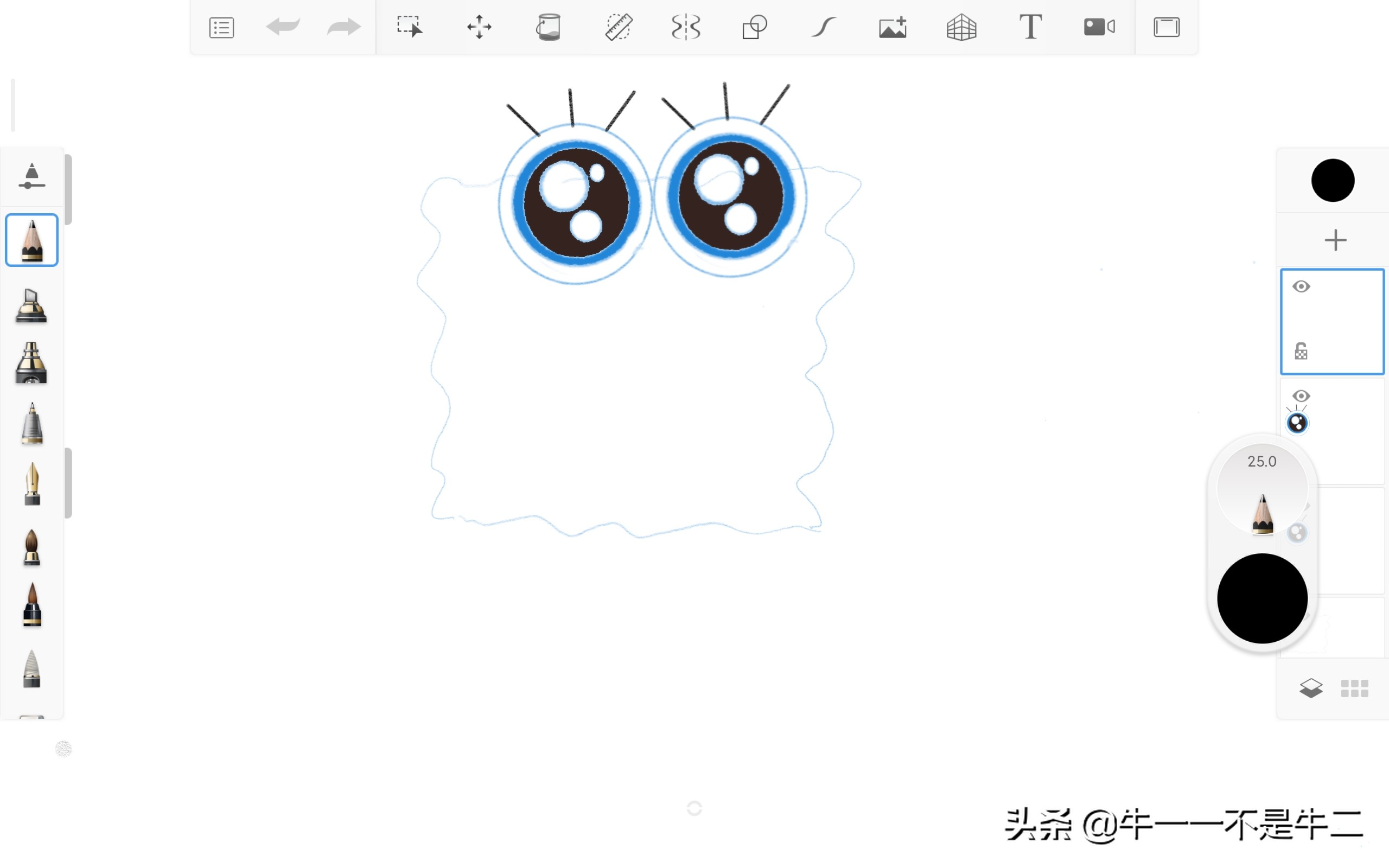Select the marker brush in palette
Image resolution: width=1389 pixels, height=868 pixels.
31,305
